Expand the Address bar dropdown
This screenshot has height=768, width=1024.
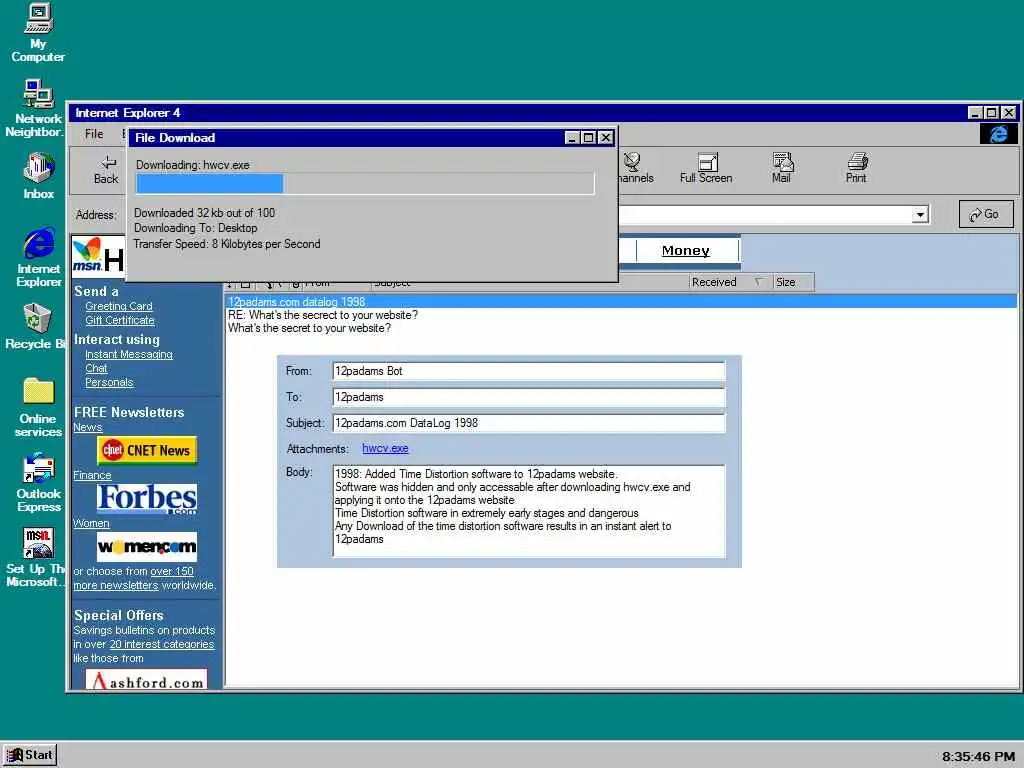click(x=920, y=215)
